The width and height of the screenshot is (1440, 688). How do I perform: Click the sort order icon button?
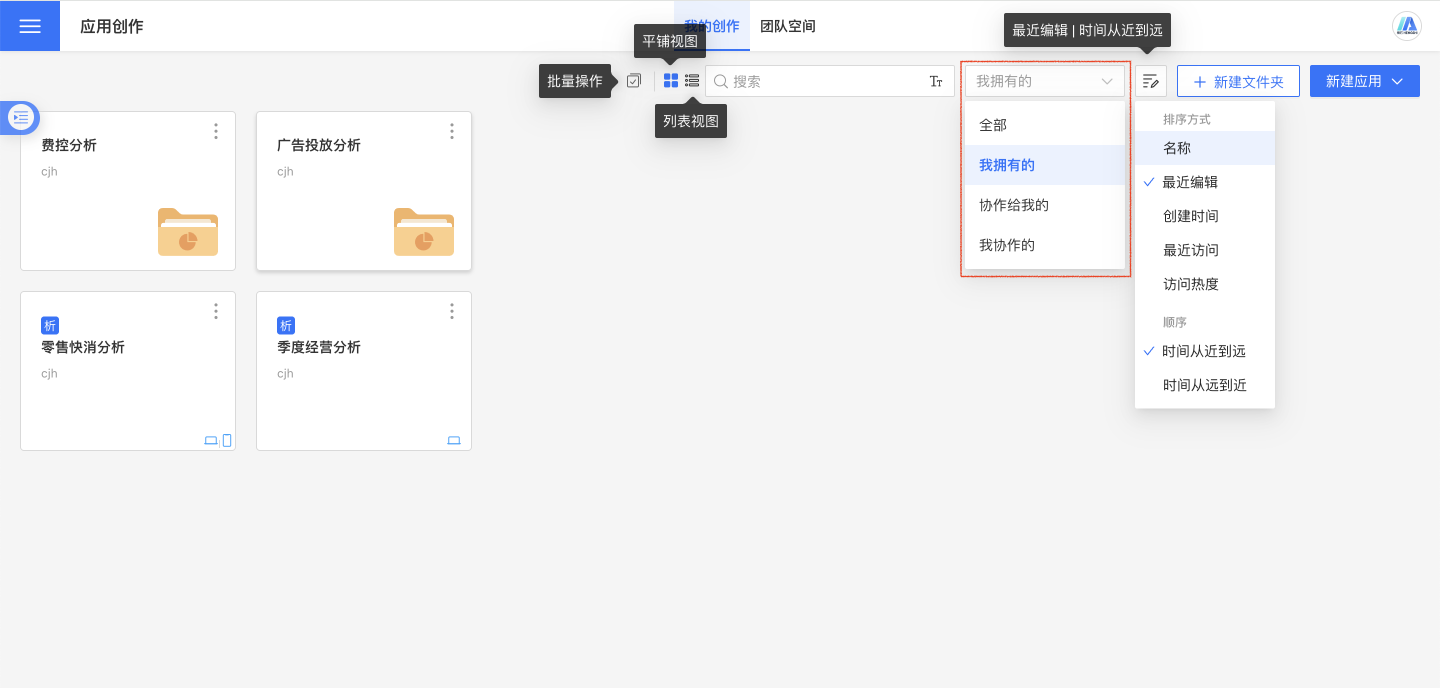click(1151, 81)
